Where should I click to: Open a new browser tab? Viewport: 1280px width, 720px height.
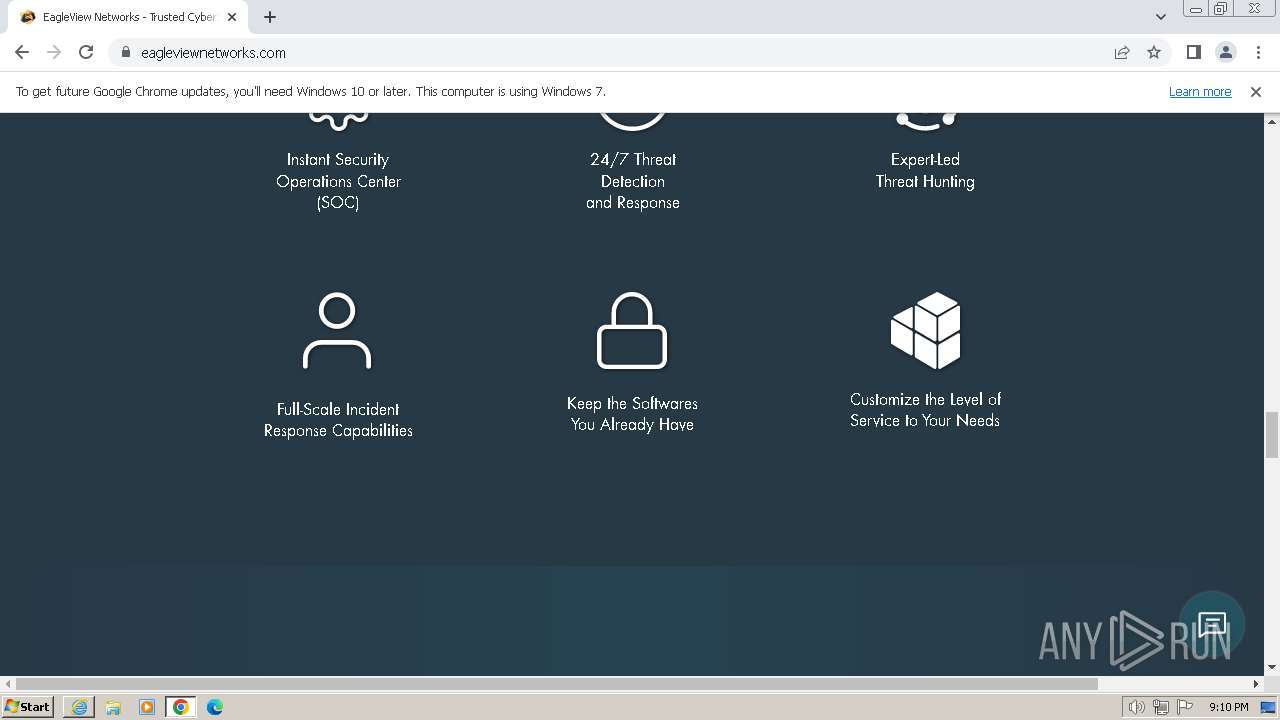(270, 16)
